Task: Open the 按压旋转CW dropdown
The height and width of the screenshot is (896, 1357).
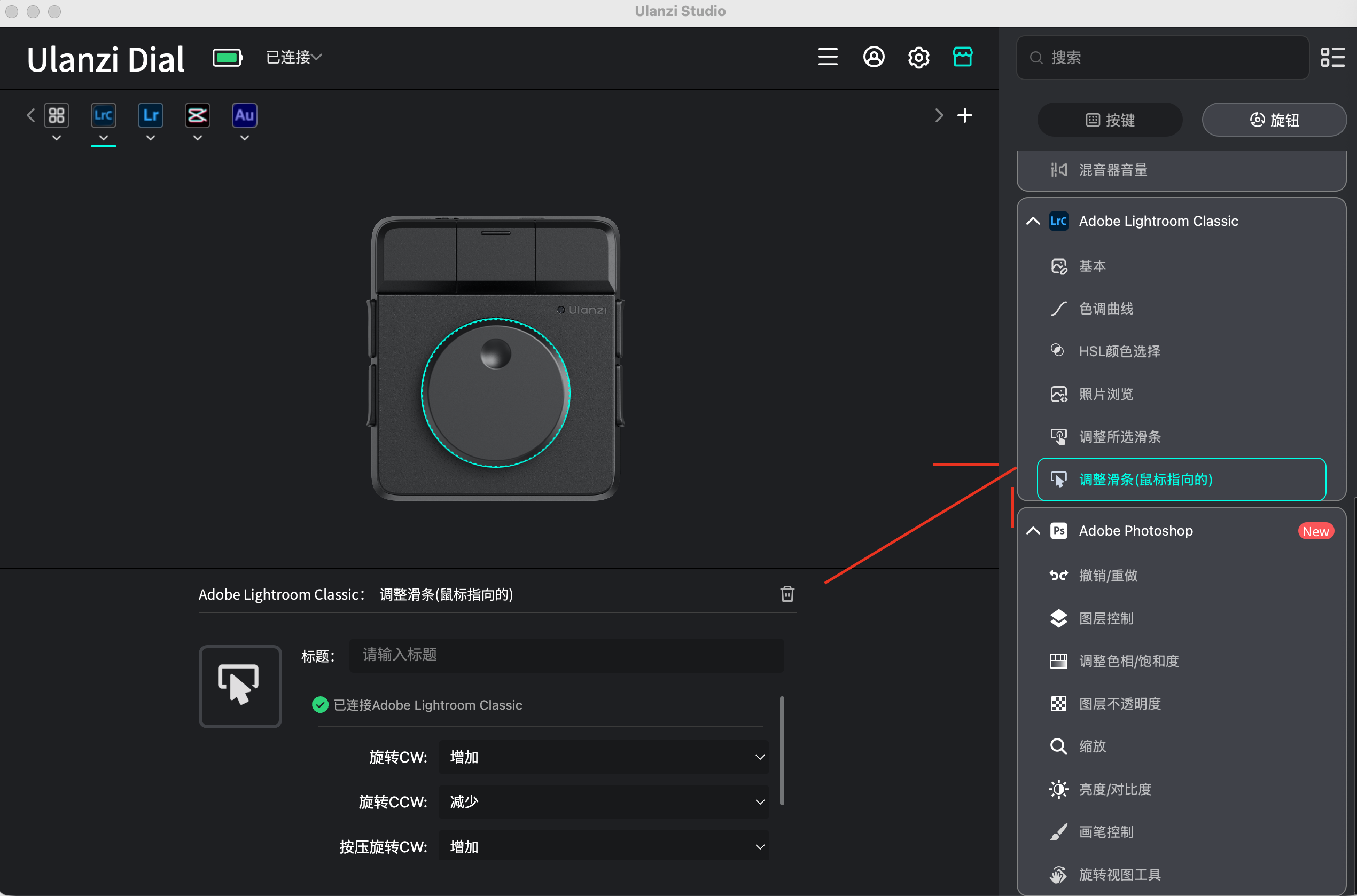Action: click(603, 846)
